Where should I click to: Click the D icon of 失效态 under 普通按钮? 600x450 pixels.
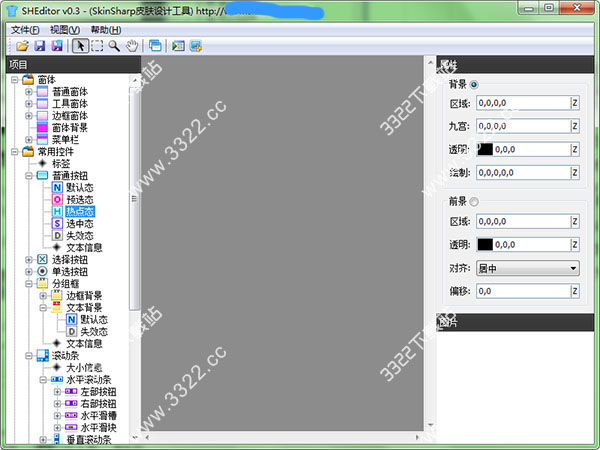point(57,235)
